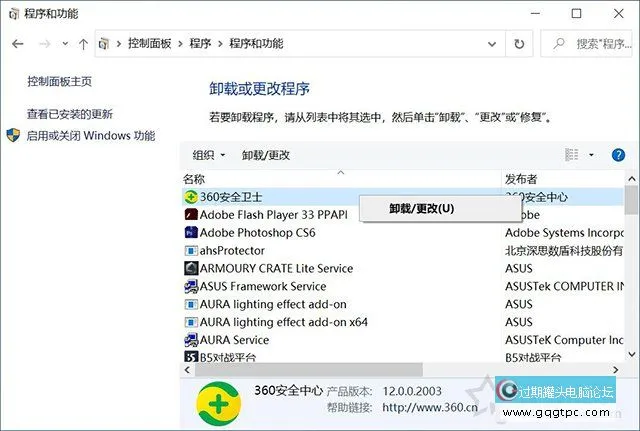Click the B5对战平台 program icon
Image resolution: width=640 pixels, height=431 pixels.
point(191,357)
